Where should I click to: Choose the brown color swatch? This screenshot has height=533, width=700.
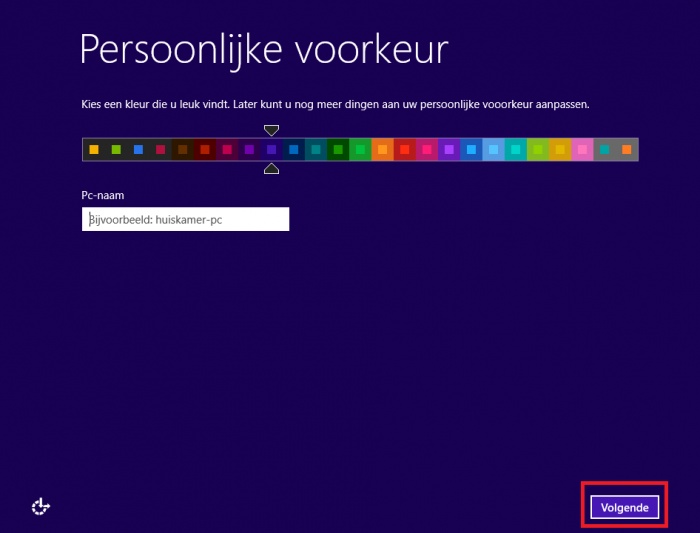click(x=183, y=150)
